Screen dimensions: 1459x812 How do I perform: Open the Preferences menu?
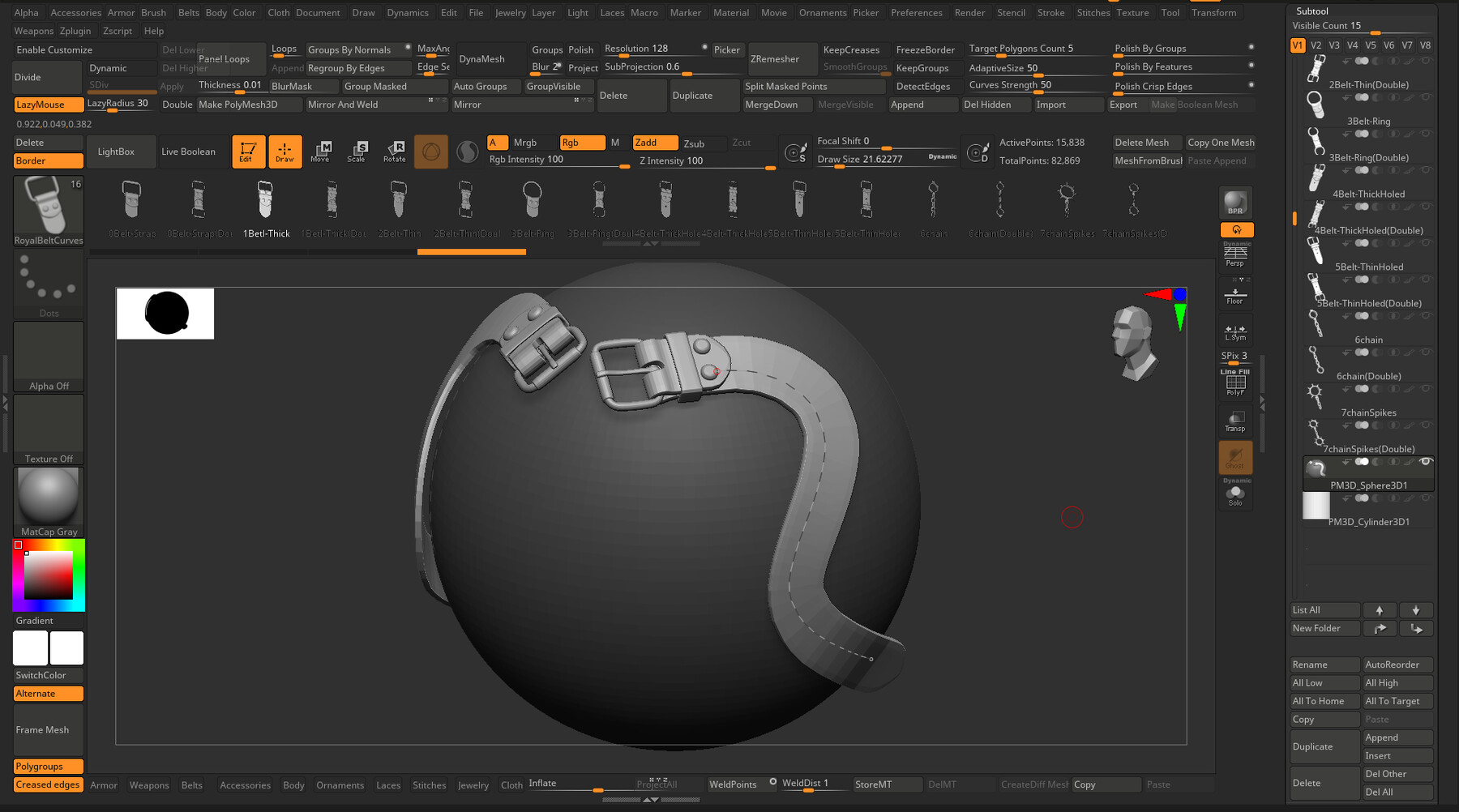pos(916,12)
